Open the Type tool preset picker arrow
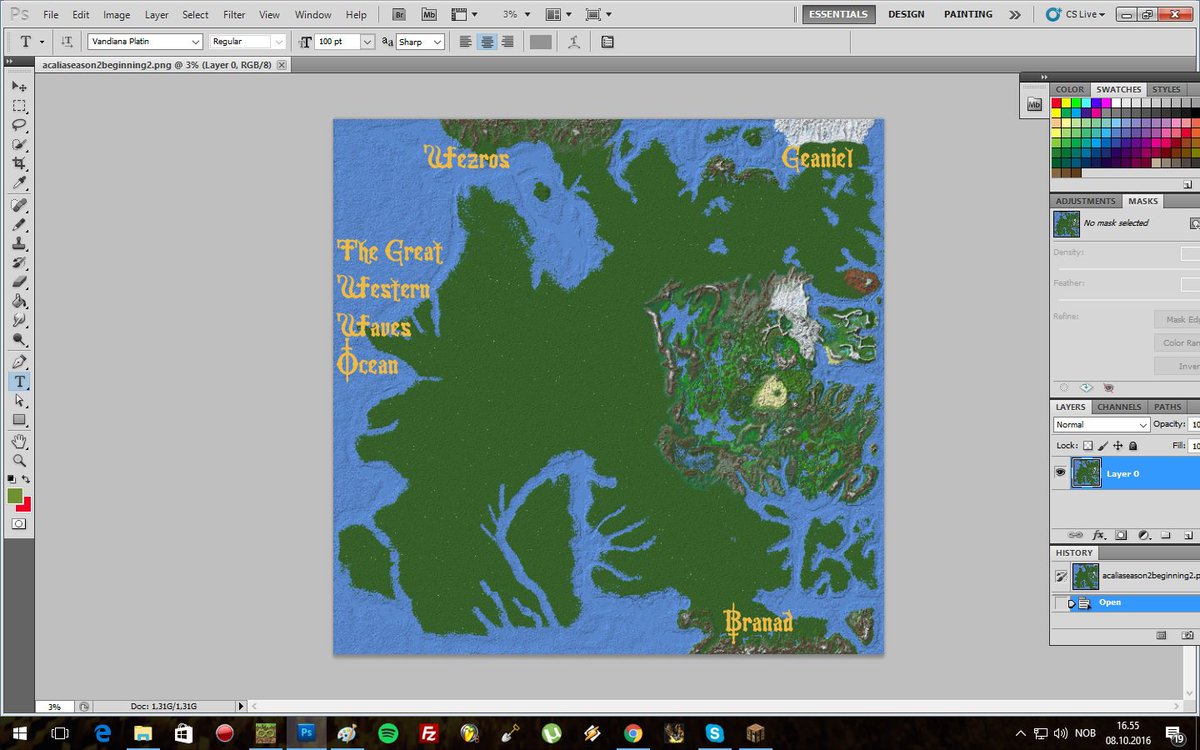Screen dimensions: 1200x750 click(41, 42)
